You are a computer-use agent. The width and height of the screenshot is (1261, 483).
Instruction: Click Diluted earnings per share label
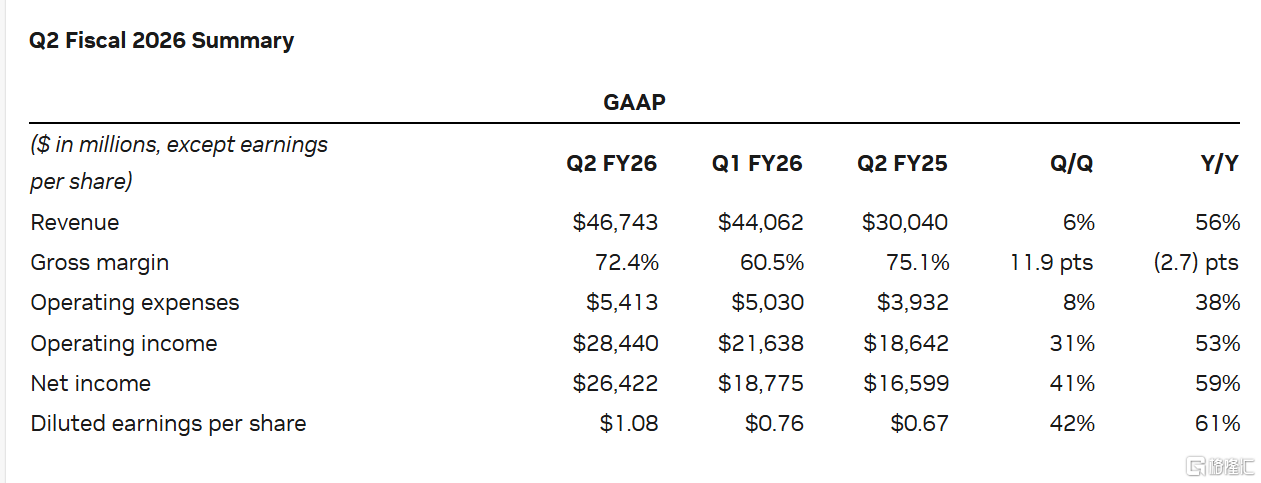coord(168,423)
